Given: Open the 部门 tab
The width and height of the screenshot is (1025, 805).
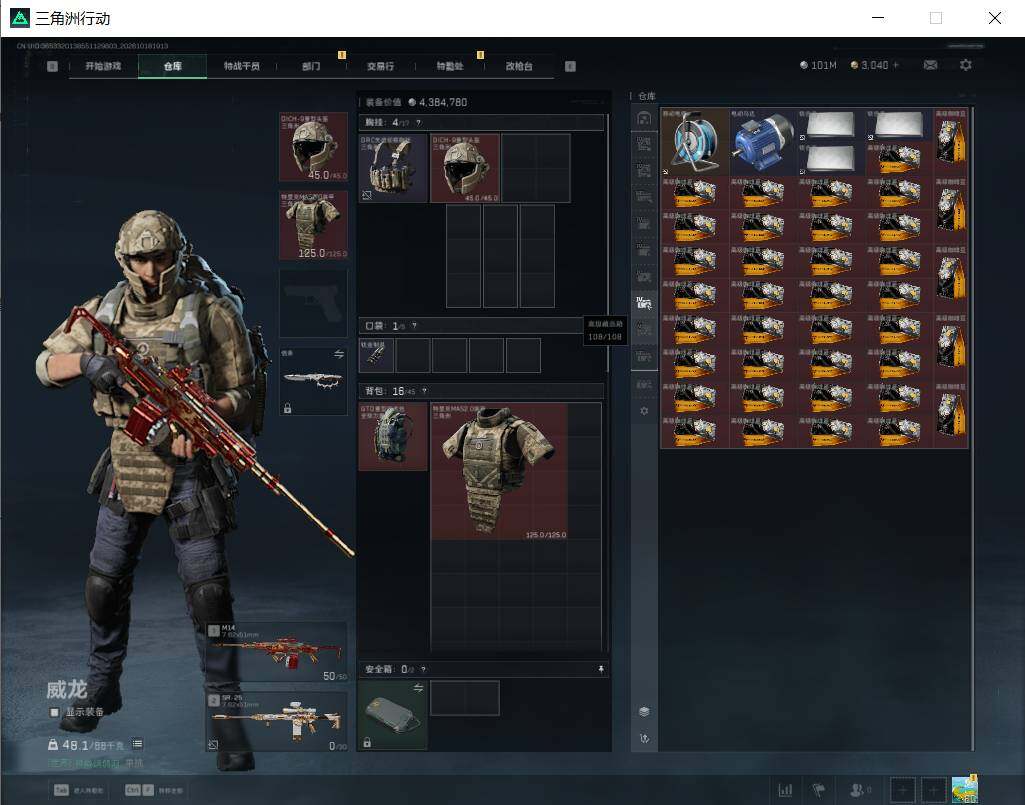Looking at the screenshot, I should pos(311,66).
